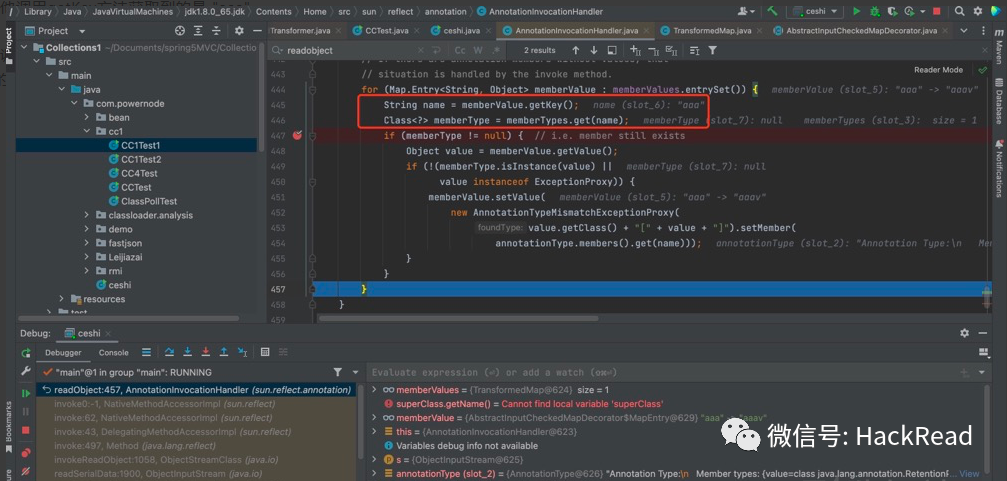Click Evaluate expression input field
Image resolution: width=1007 pixels, height=481 pixels.
(x=661, y=372)
